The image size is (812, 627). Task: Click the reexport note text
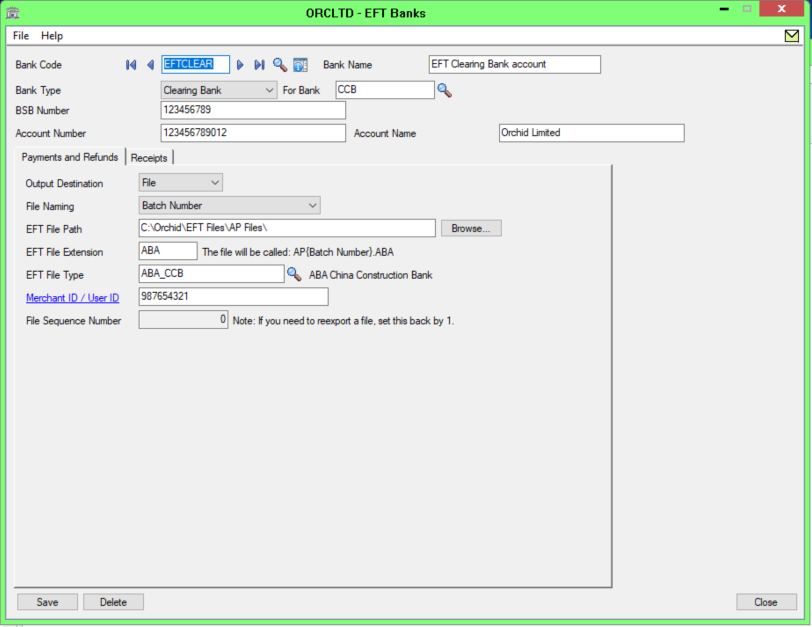(x=343, y=321)
